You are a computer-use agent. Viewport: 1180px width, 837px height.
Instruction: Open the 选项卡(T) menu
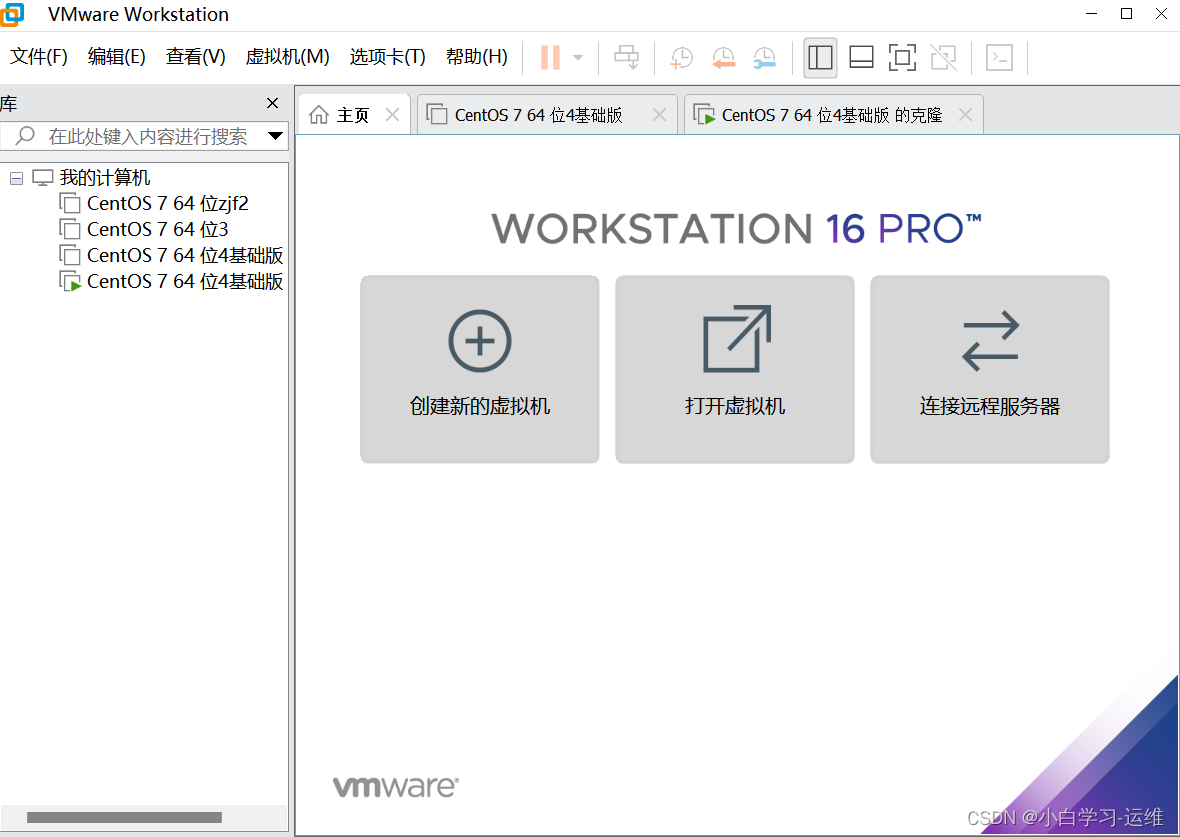coord(388,56)
